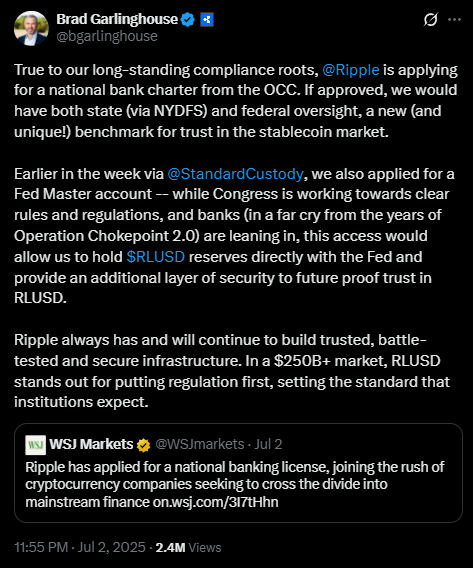
Task: Click the $RLUSD cashtag
Action: pos(156,257)
